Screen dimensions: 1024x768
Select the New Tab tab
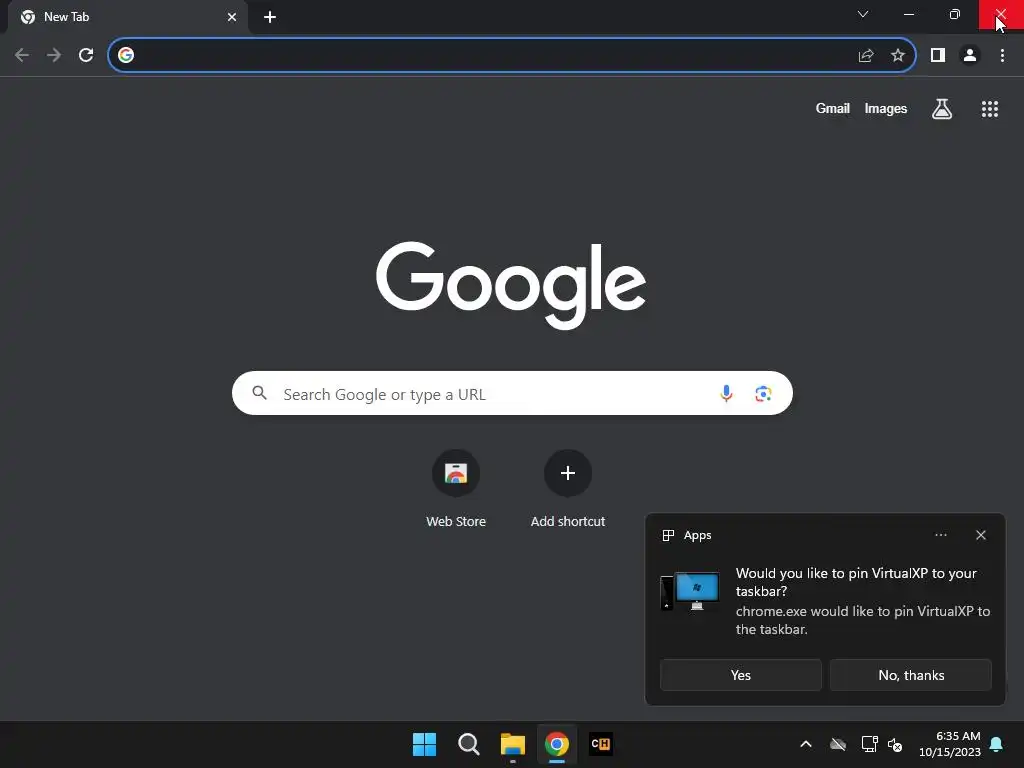click(127, 17)
